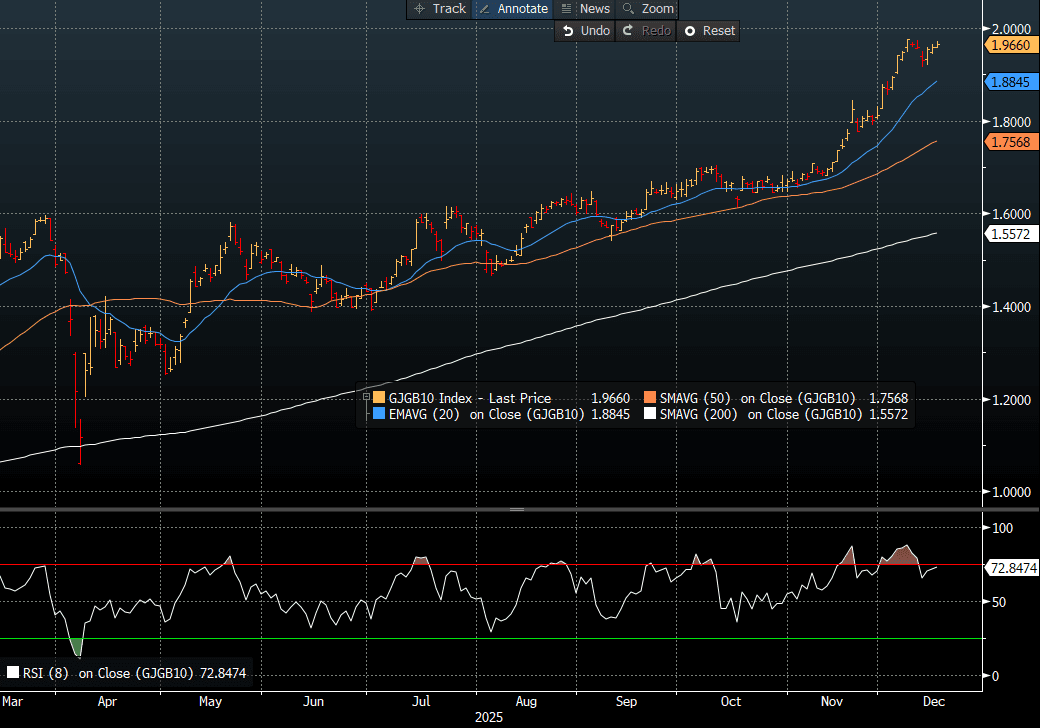The image size is (1040, 728).
Task: Enable the Zoom magnifier tool
Action: click(x=648, y=9)
